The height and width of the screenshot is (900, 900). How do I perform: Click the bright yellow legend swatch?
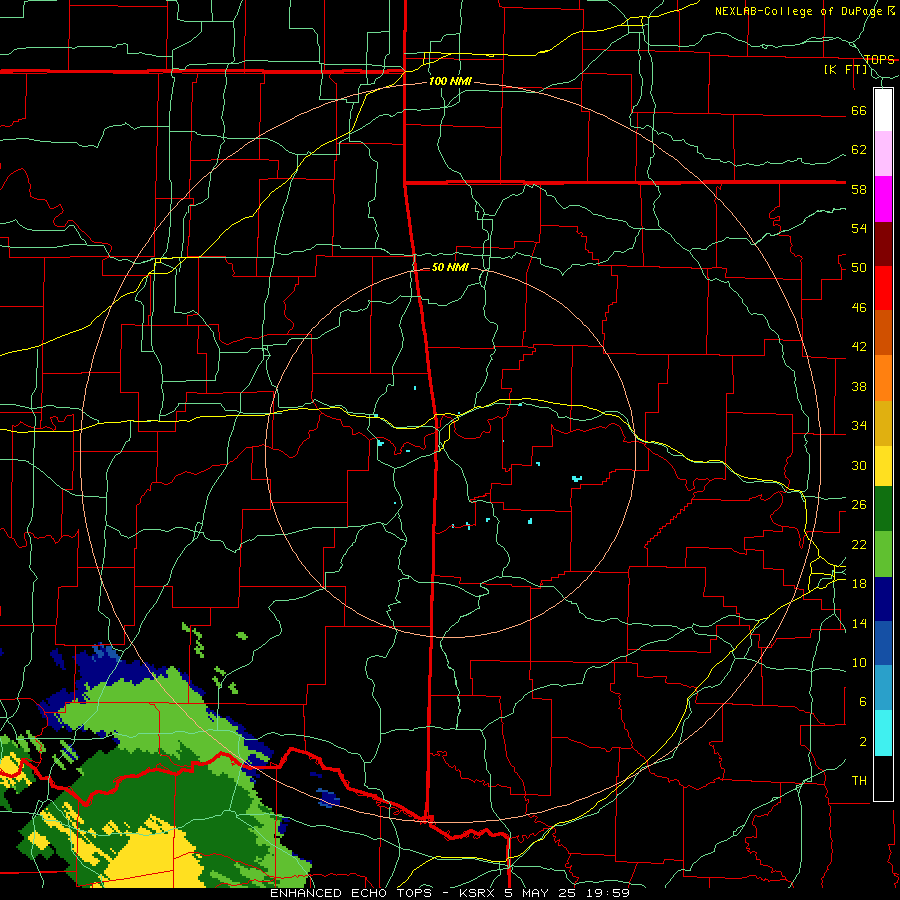(883, 465)
